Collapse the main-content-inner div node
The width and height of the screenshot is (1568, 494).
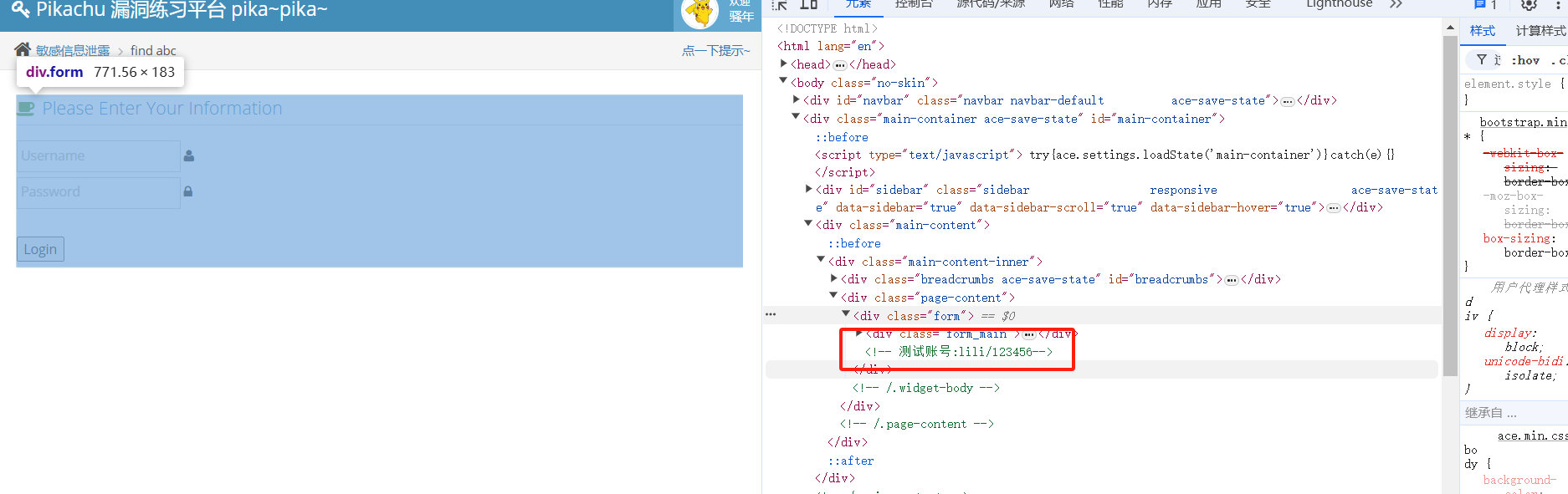click(822, 260)
